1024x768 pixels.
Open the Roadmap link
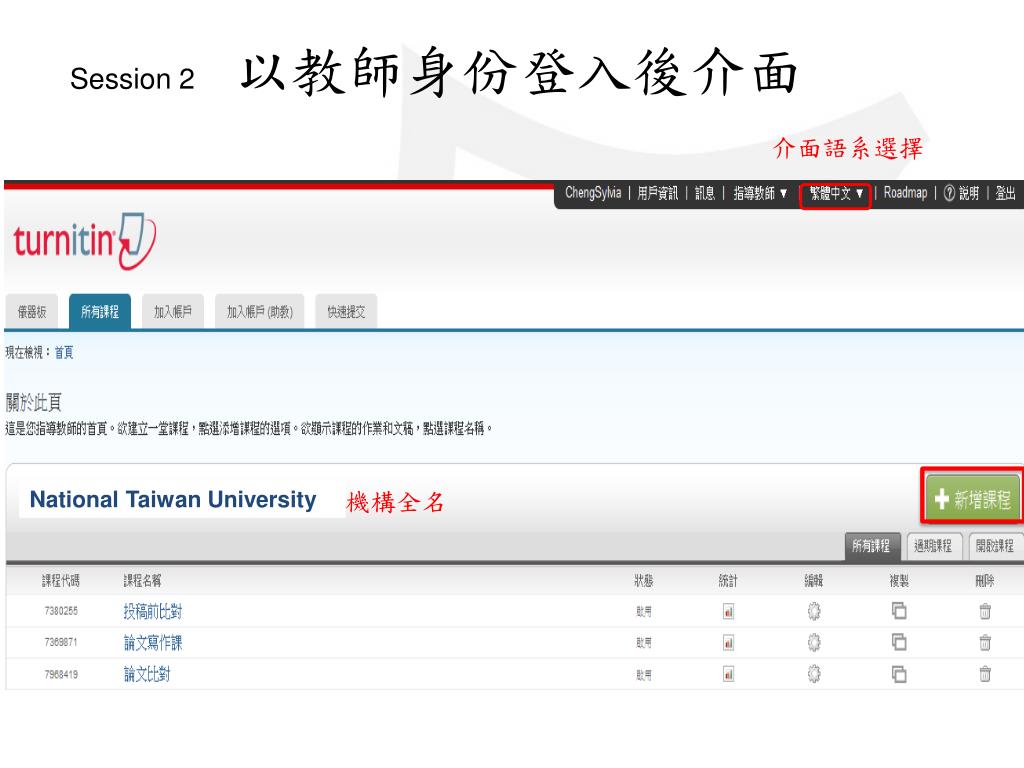coord(905,193)
